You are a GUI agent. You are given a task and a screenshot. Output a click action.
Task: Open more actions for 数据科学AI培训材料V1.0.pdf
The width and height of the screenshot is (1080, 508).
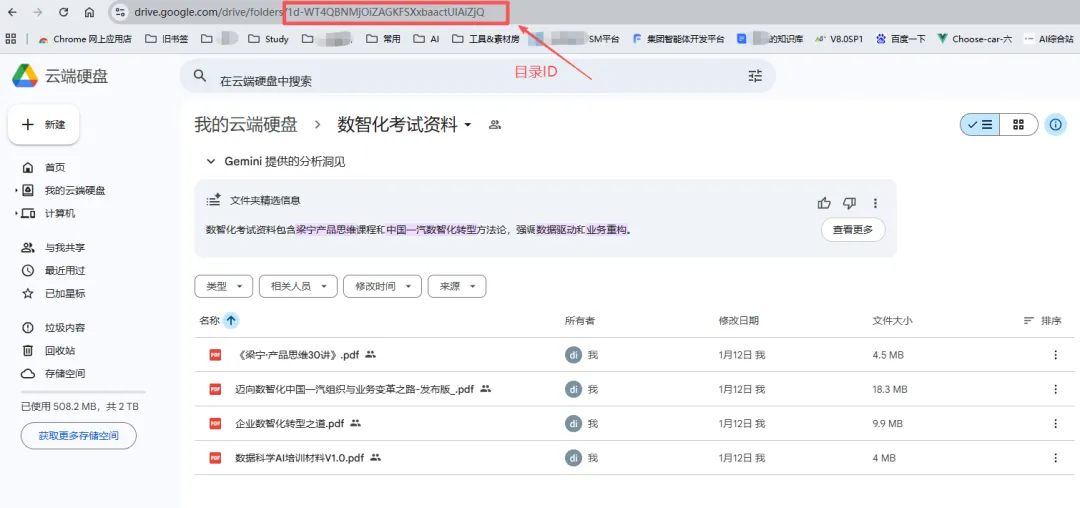[1055, 458]
